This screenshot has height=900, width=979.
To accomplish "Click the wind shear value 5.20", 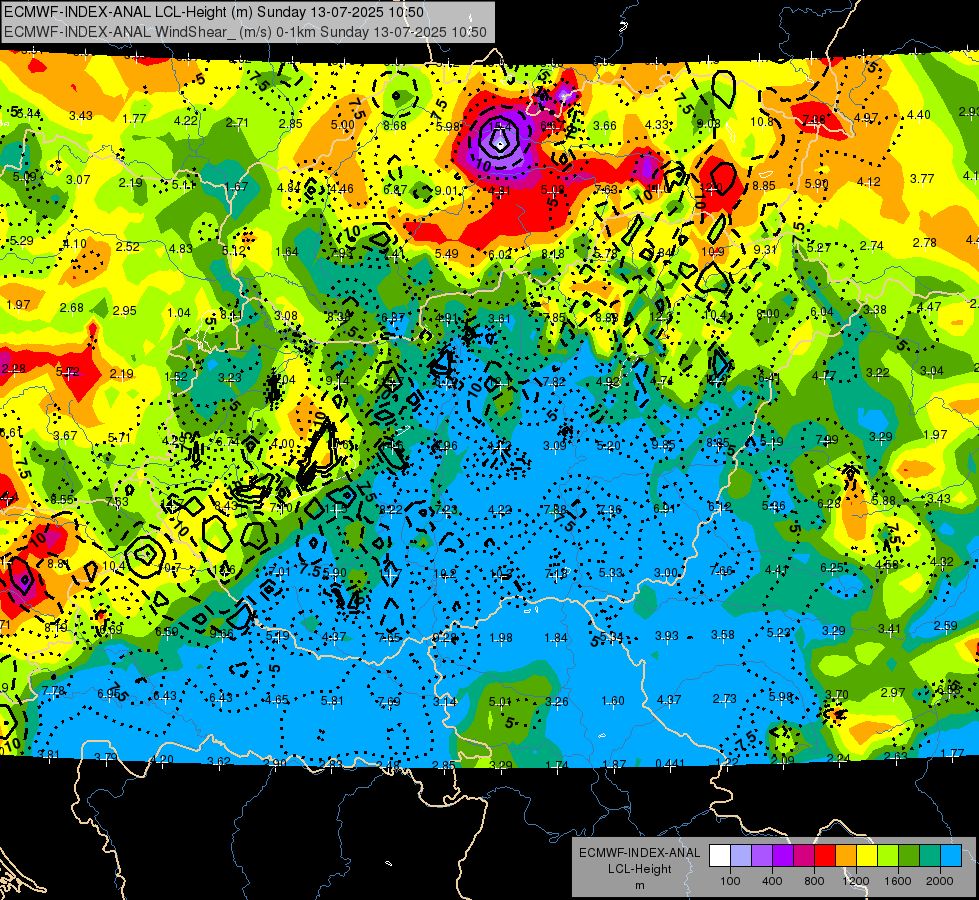I will click(x=609, y=445).
